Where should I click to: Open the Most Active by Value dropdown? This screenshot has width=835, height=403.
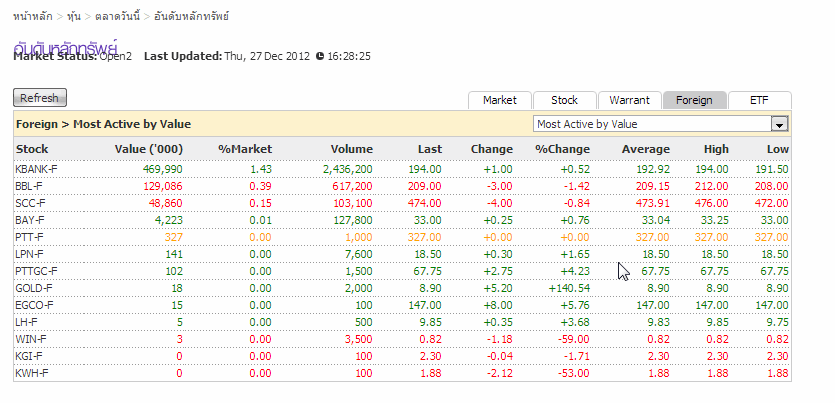pos(661,124)
